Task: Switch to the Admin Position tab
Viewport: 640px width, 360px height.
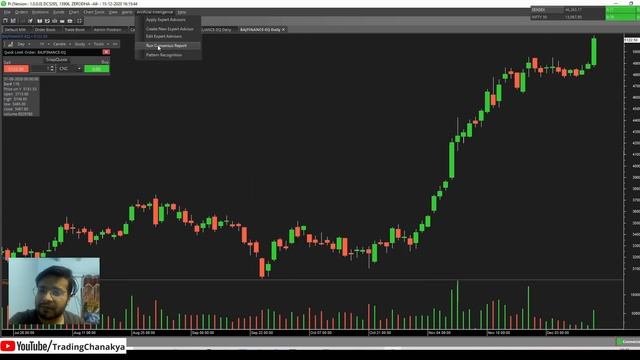Action: tap(108, 30)
